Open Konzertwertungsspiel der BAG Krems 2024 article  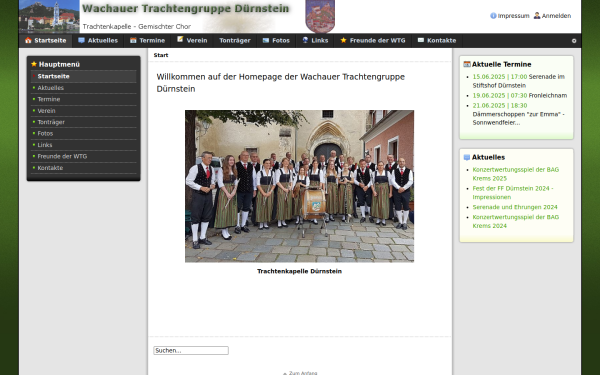tap(515, 221)
